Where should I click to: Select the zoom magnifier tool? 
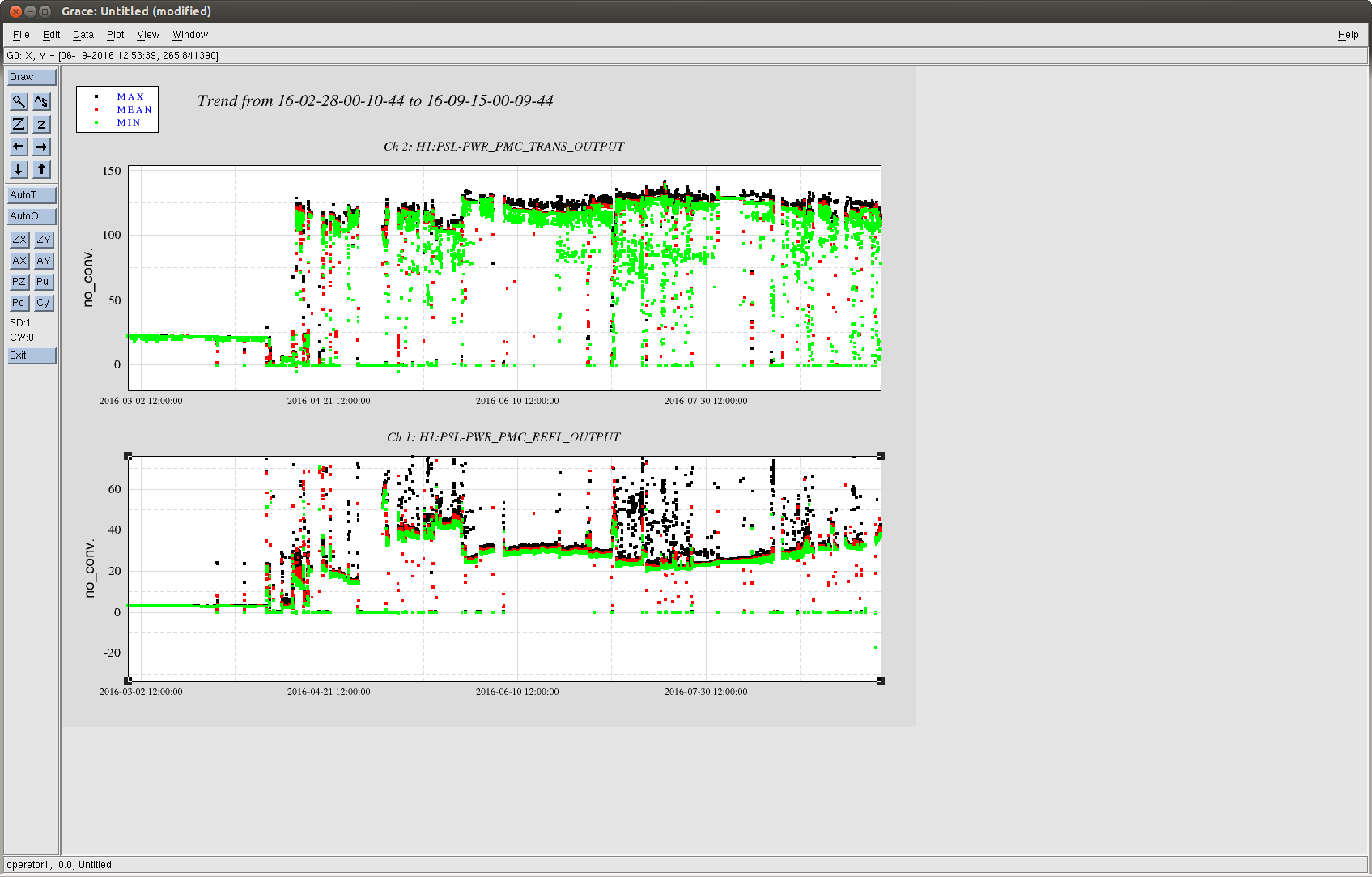pyautogui.click(x=19, y=101)
